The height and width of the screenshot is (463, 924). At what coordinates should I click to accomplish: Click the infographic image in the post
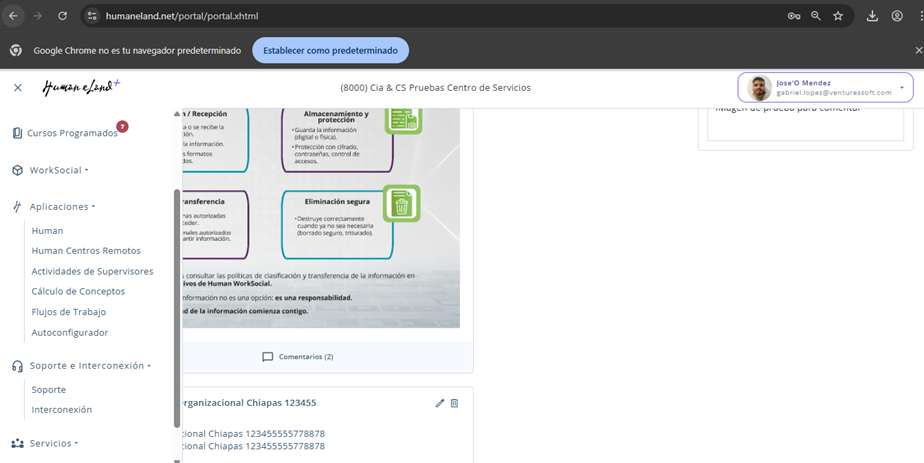pyautogui.click(x=318, y=218)
